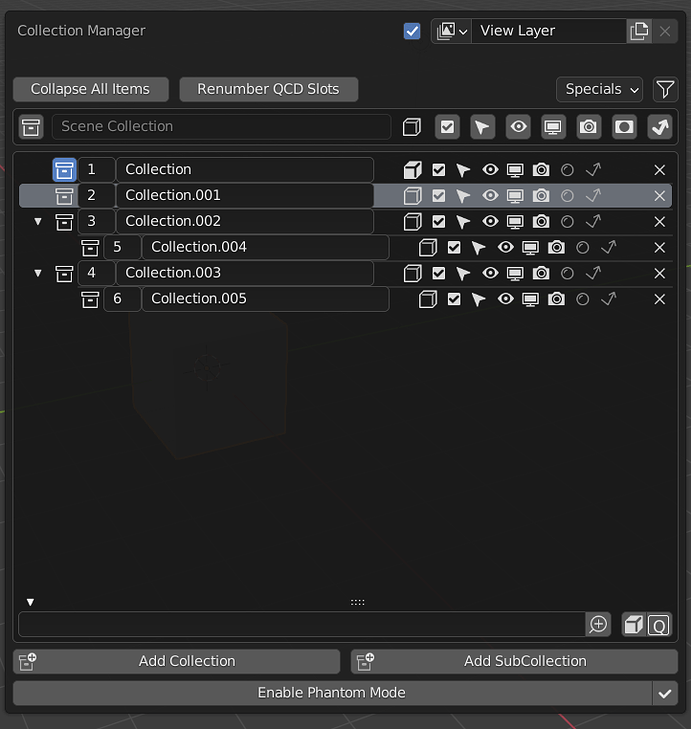Screen dimensions: 691x729
Task: Toggle selectability arrow for Collection.005
Action: click(x=478, y=299)
